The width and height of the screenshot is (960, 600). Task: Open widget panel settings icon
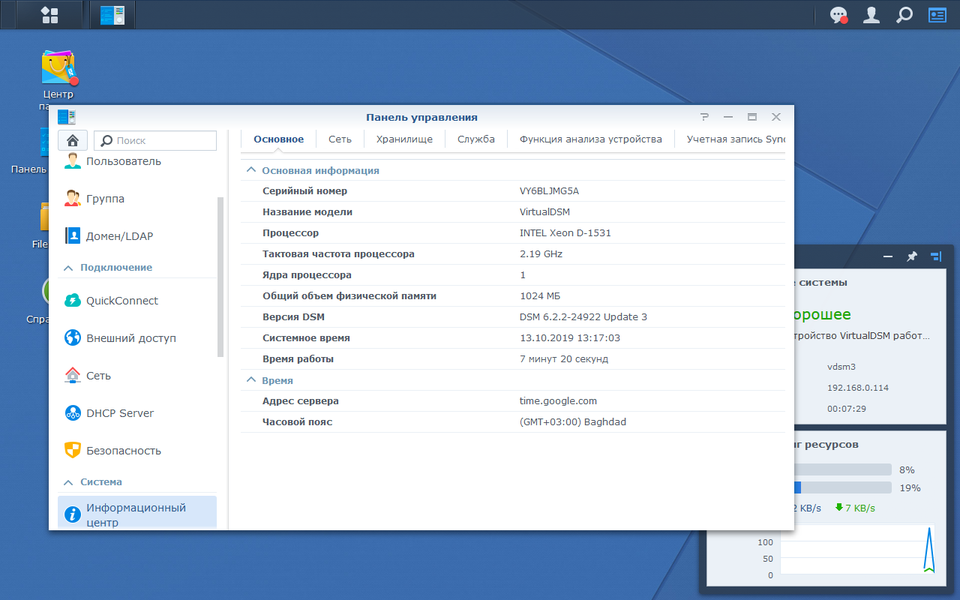coord(936,257)
